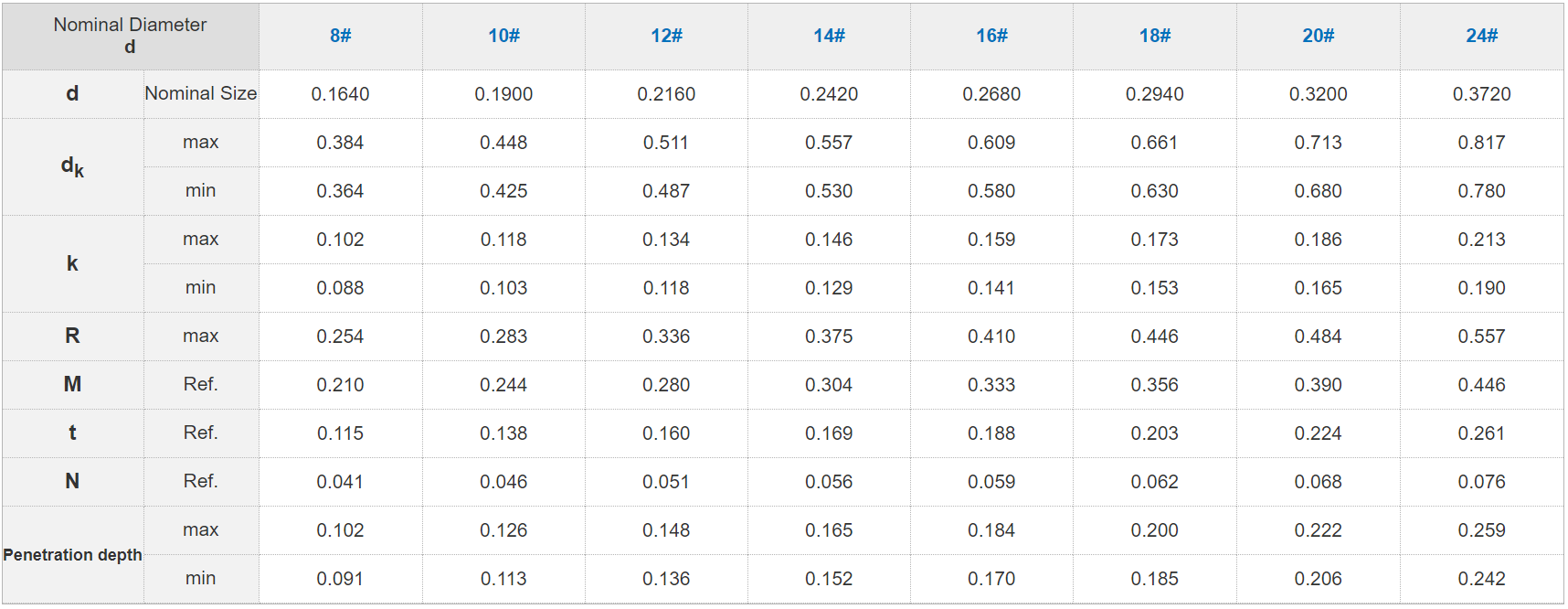The height and width of the screenshot is (609, 1568).
Task: Select the 0.817 dk max value
Action: coord(1481,143)
